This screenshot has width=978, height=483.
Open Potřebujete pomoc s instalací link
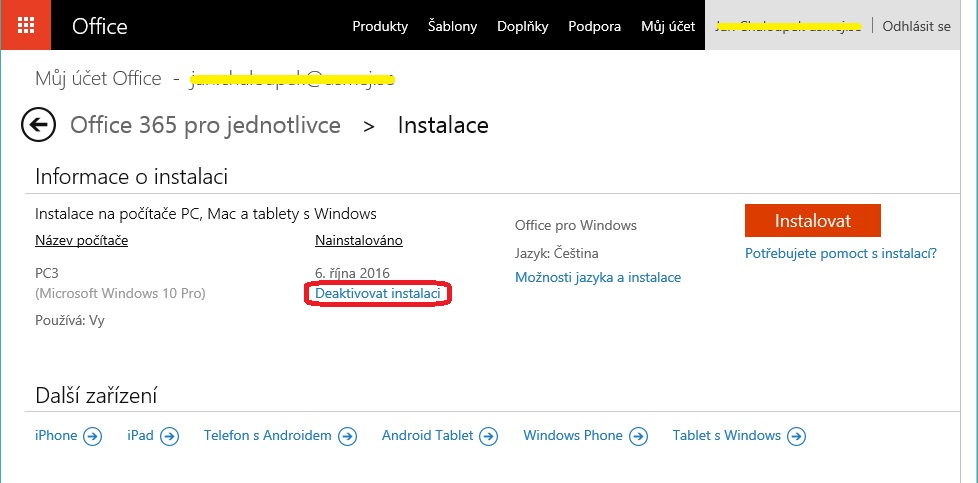[x=841, y=253]
